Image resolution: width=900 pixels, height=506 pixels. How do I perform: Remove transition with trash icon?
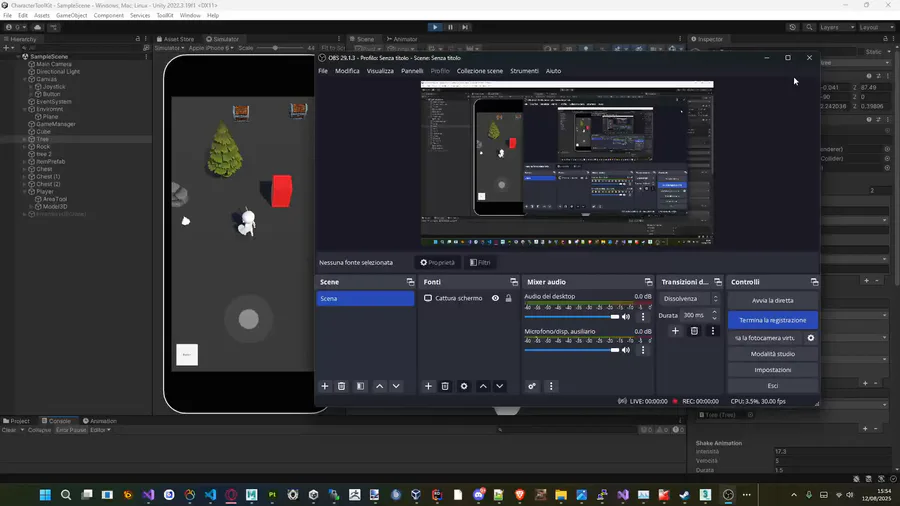point(694,330)
